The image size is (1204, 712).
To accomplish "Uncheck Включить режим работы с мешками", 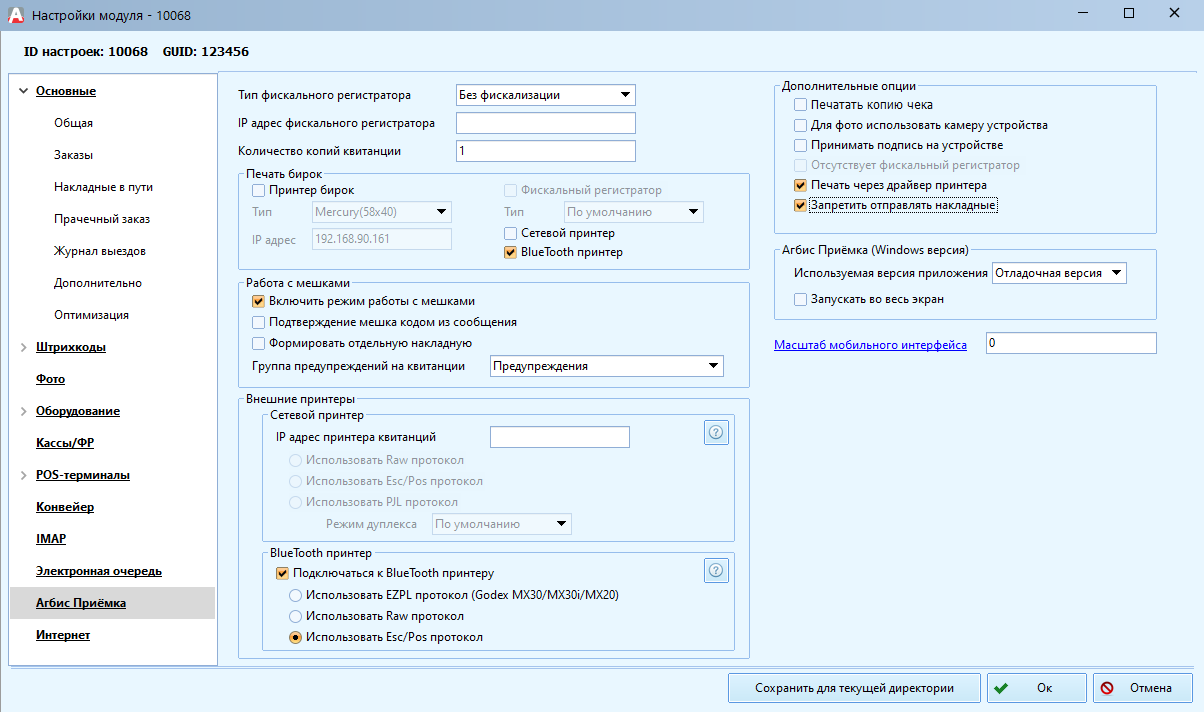I will [259, 301].
